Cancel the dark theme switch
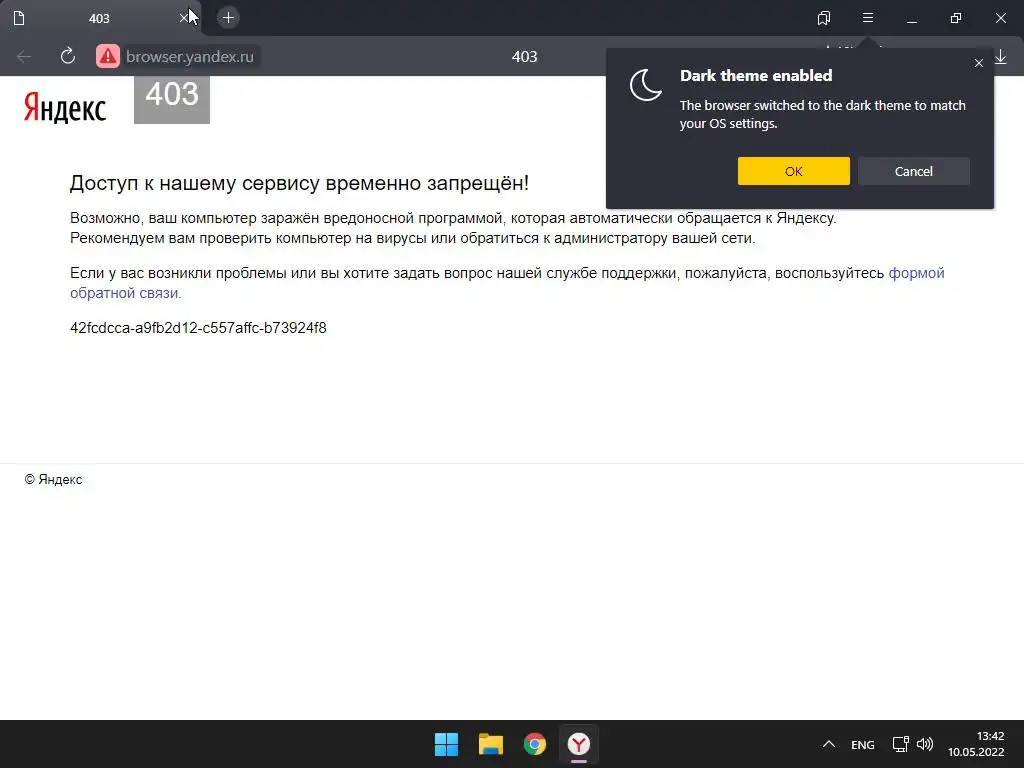Image resolution: width=1024 pixels, height=768 pixels. click(913, 171)
